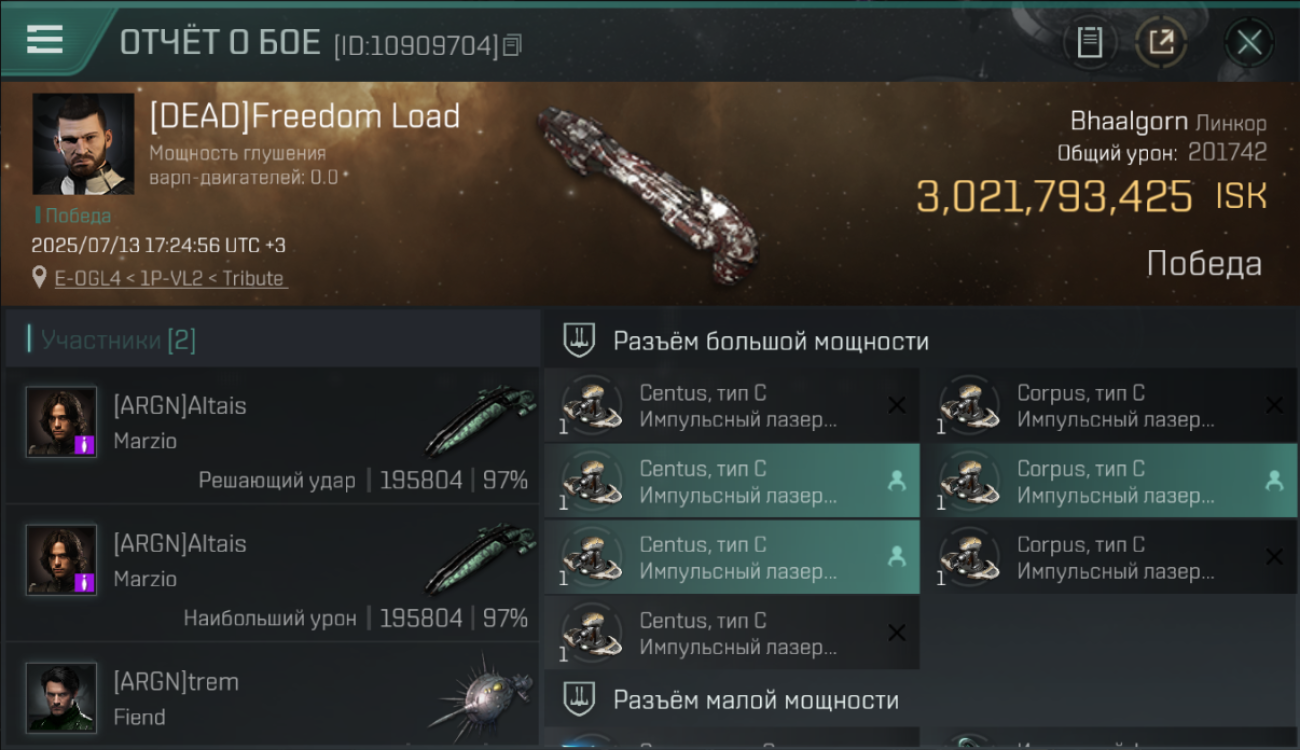Share the battle report externally

tap(1161, 42)
